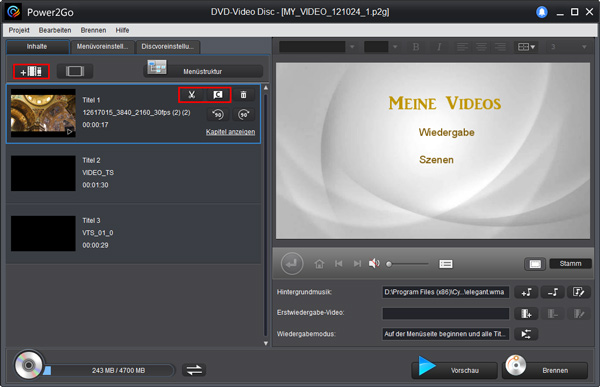Image resolution: width=600 pixels, height=387 pixels.
Task: Click the switch disc capacity arrows button
Action: tap(194, 370)
